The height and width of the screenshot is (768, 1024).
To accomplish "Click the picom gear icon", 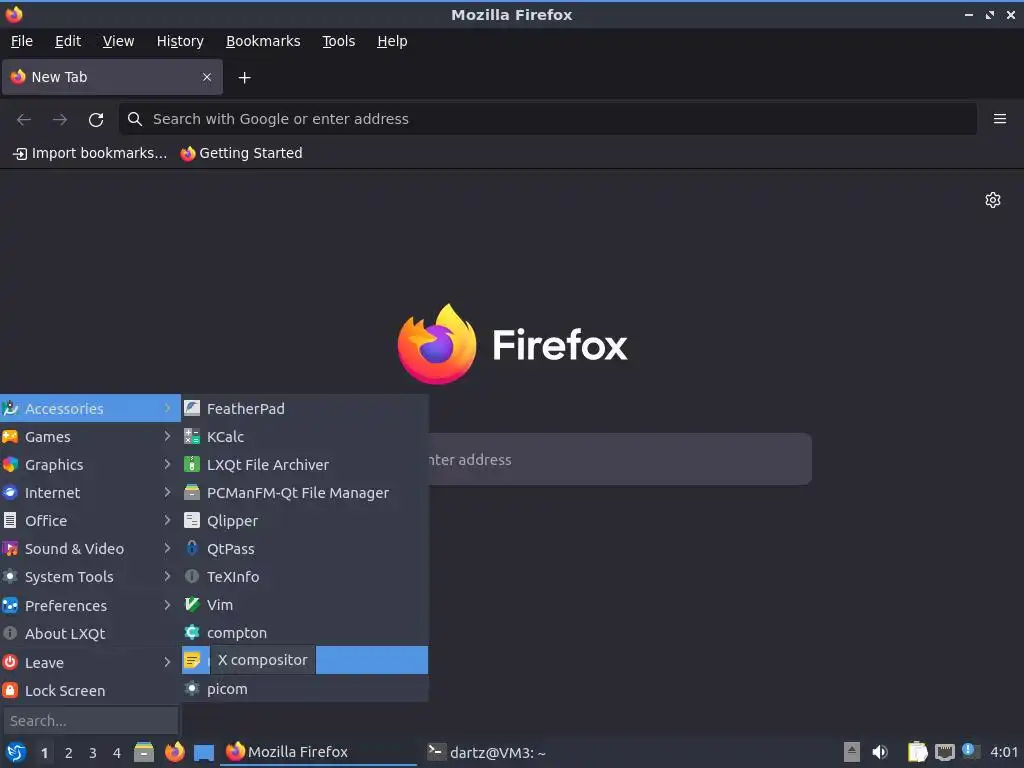I will [x=192, y=689].
